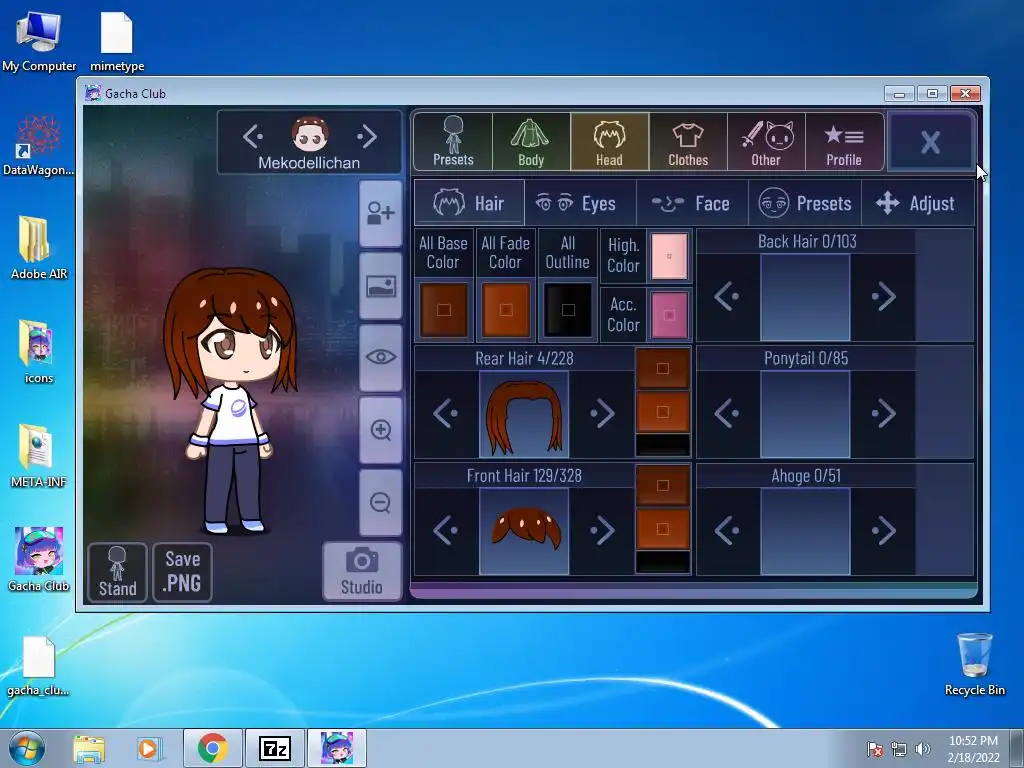Image resolution: width=1024 pixels, height=768 pixels.
Task: Change Front Hair outline color swatch
Action: pyautogui.click(x=662, y=562)
